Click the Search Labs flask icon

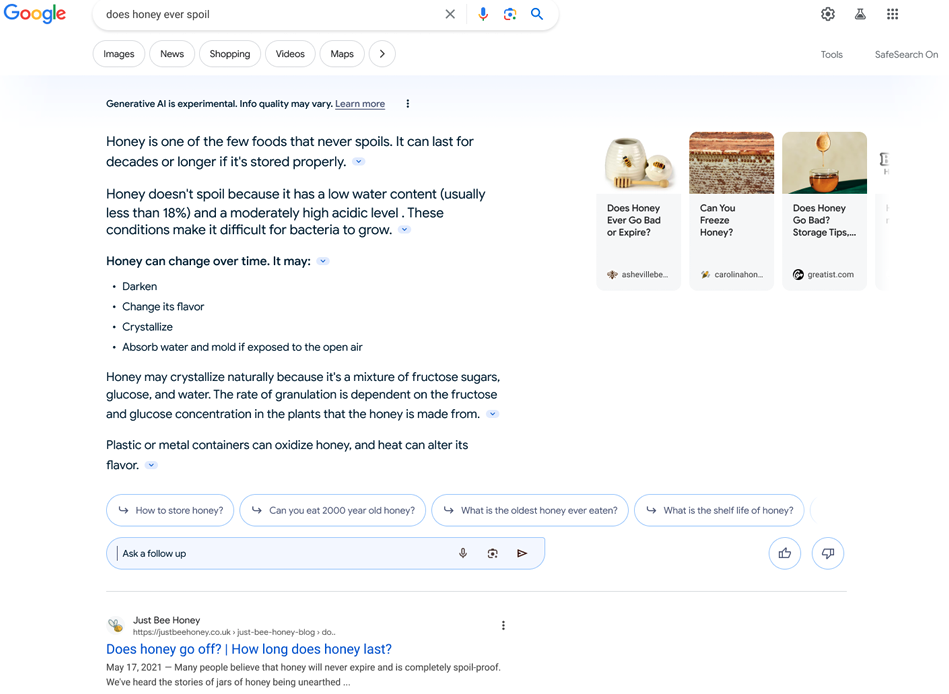(860, 14)
